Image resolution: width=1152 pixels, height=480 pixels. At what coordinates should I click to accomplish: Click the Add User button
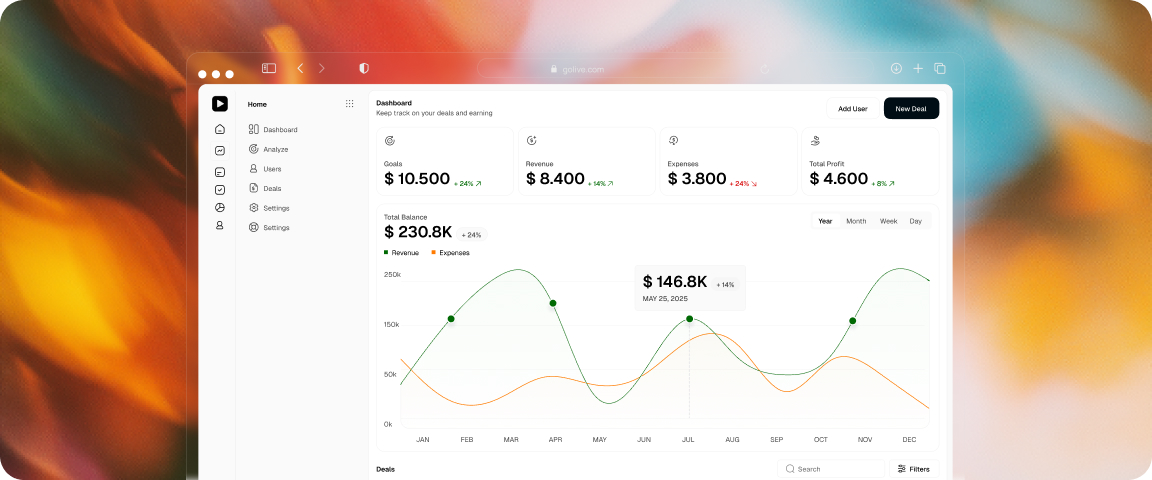(x=852, y=108)
